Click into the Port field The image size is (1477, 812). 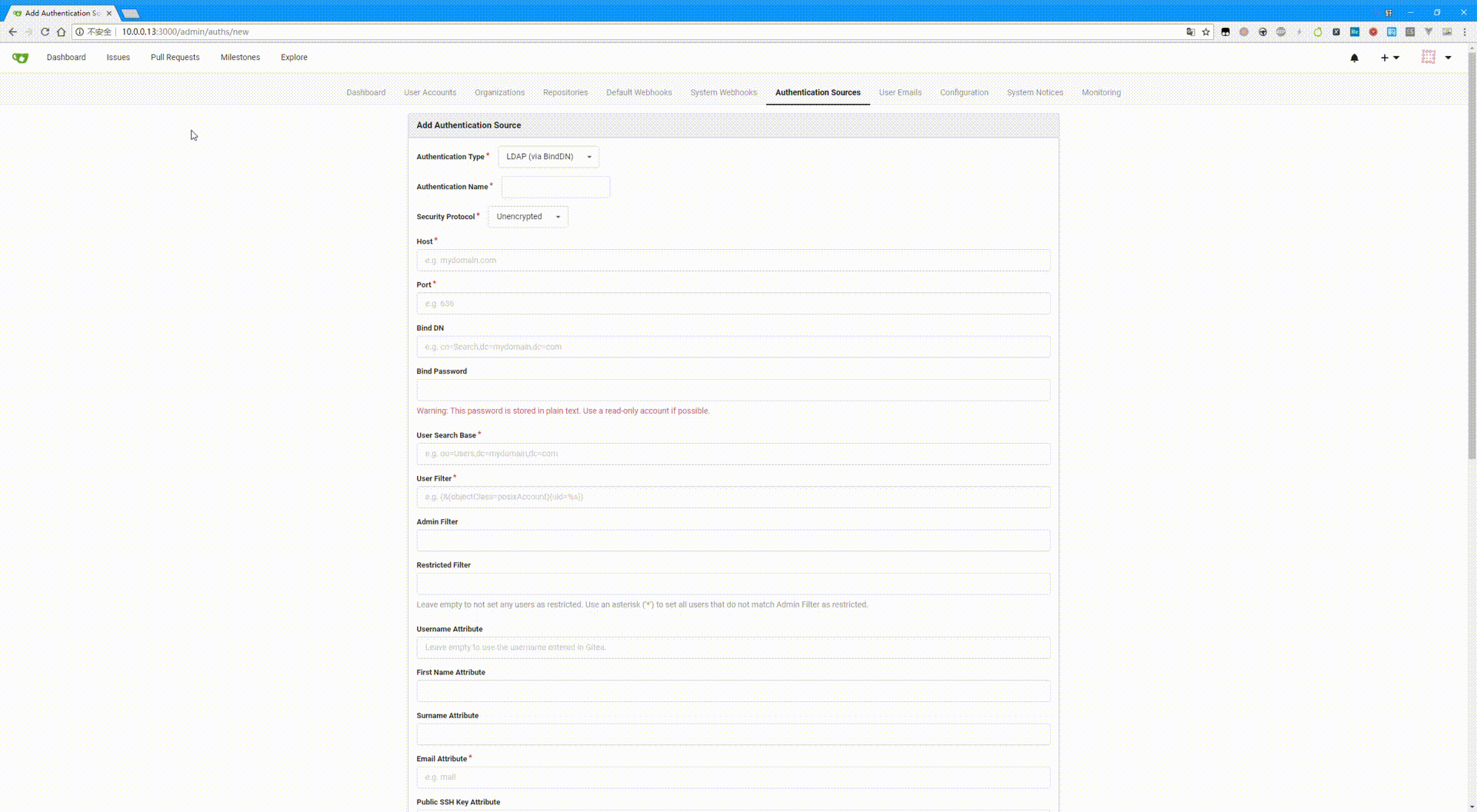[733, 304]
